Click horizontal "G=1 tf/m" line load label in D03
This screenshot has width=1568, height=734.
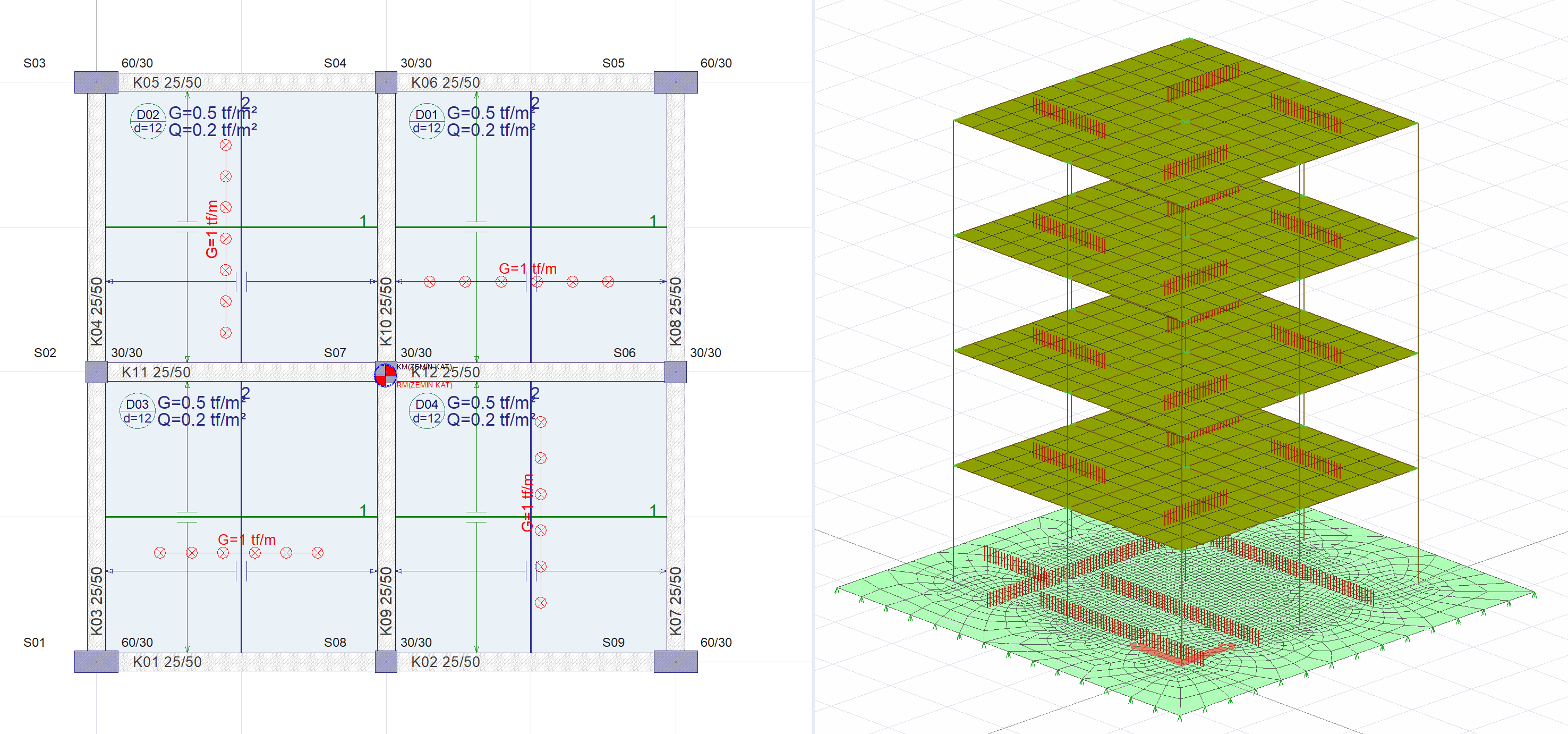point(246,539)
